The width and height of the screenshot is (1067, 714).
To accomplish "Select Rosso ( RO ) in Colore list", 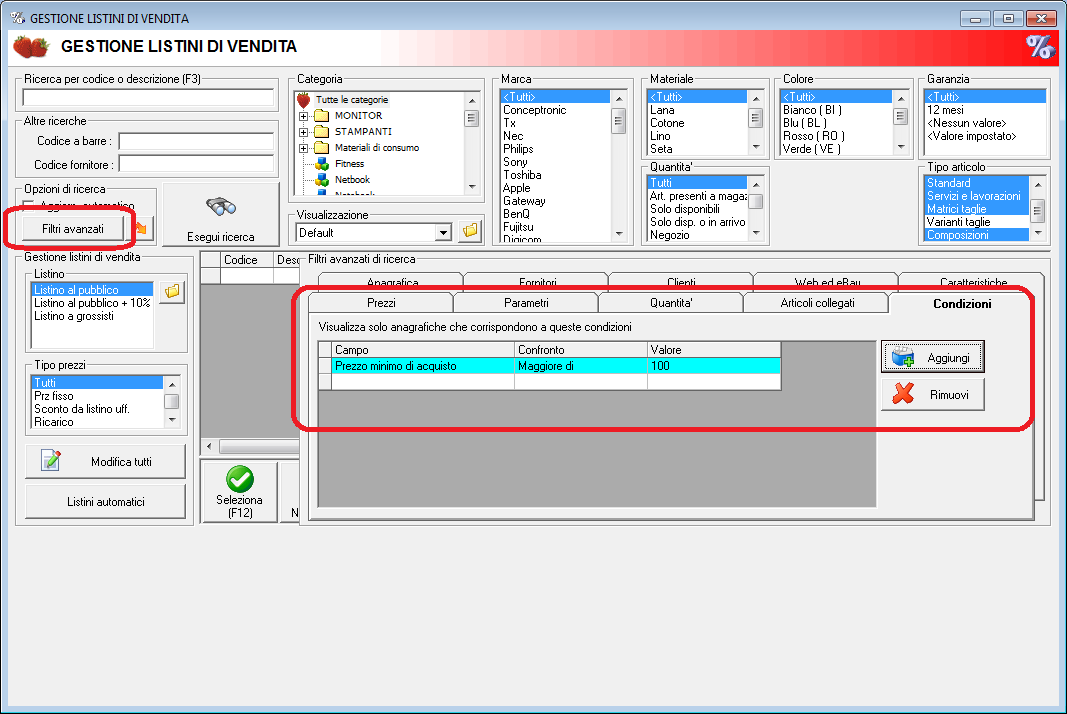I will point(813,135).
